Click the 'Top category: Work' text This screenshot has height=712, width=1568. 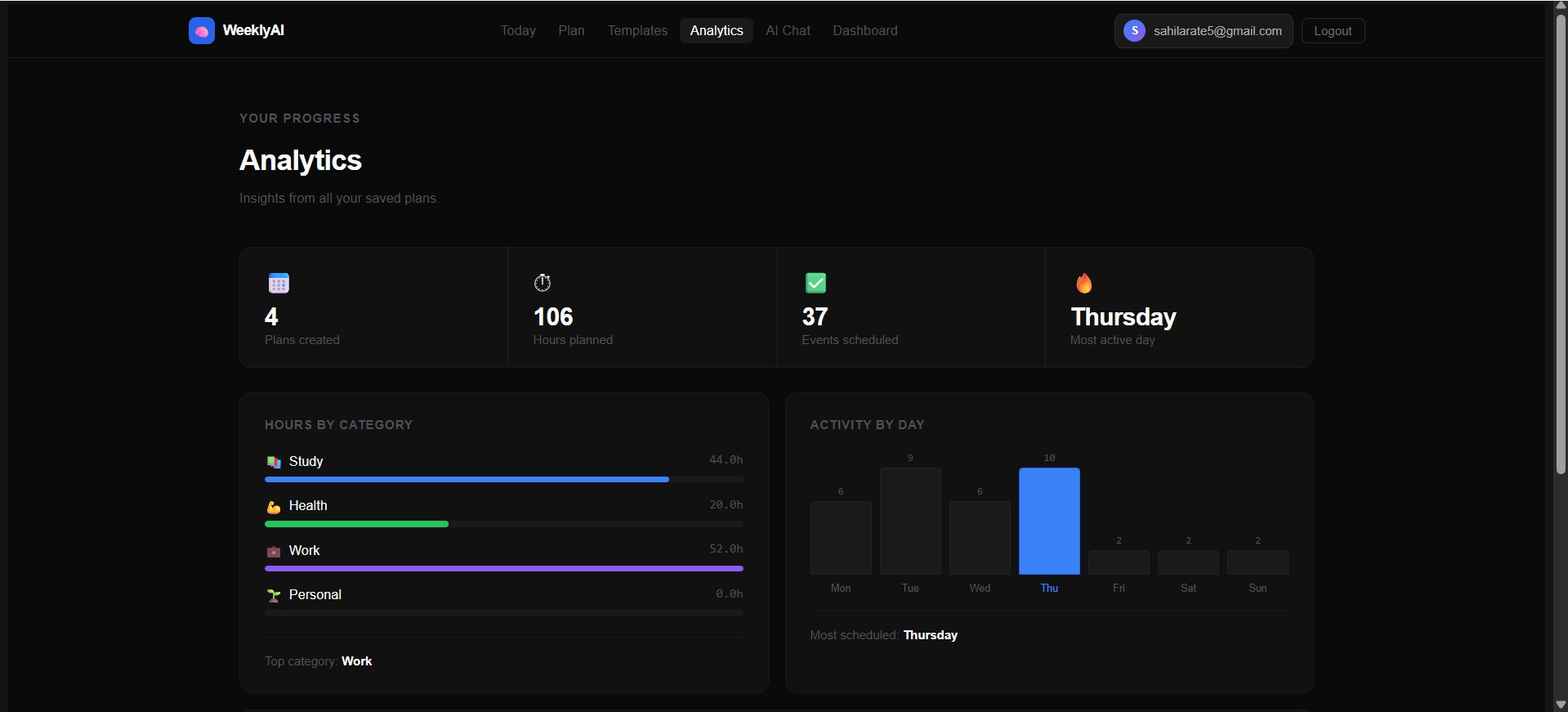tap(319, 661)
